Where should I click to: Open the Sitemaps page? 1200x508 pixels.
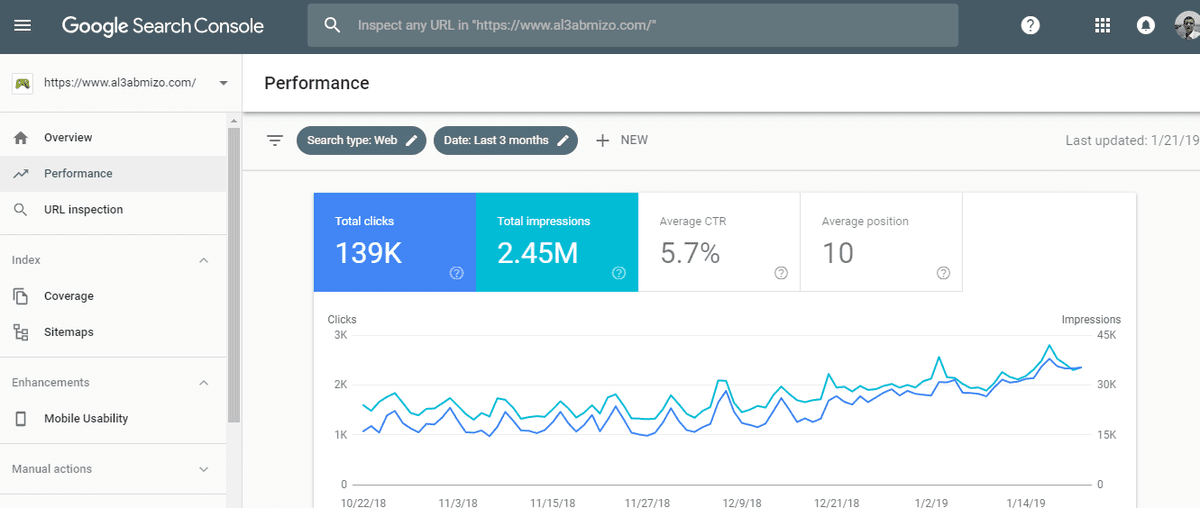click(x=68, y=332)
